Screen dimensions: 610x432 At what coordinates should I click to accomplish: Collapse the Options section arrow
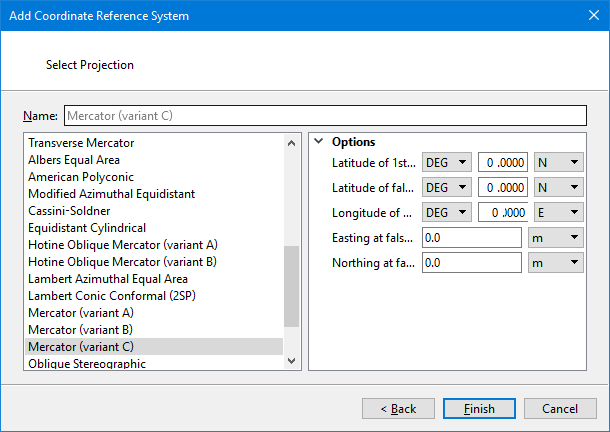(318, 142)
